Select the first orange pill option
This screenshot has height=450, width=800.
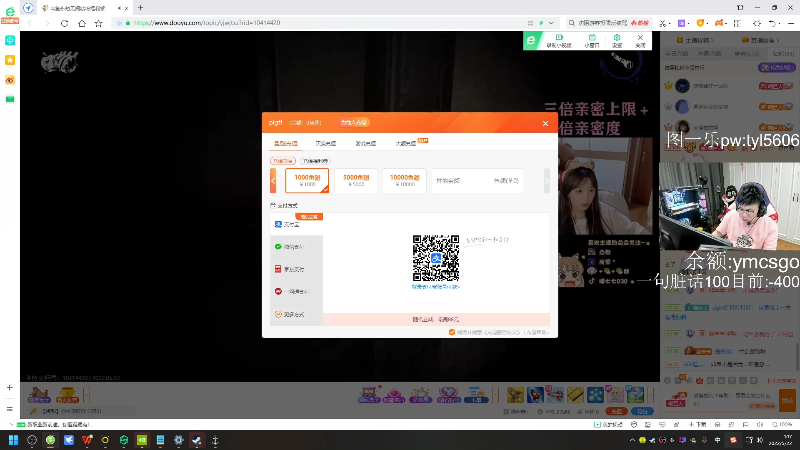[x=283, y=161]
